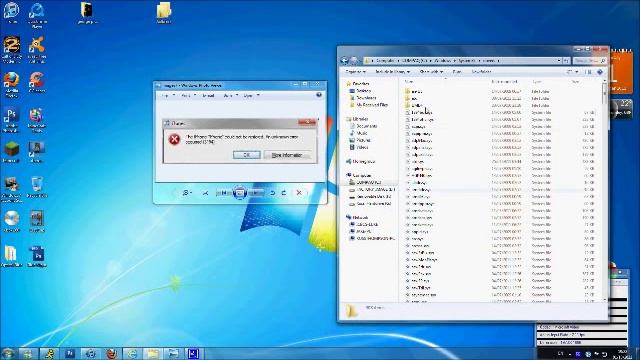Open the iTunes desktop shortcut

11,13
